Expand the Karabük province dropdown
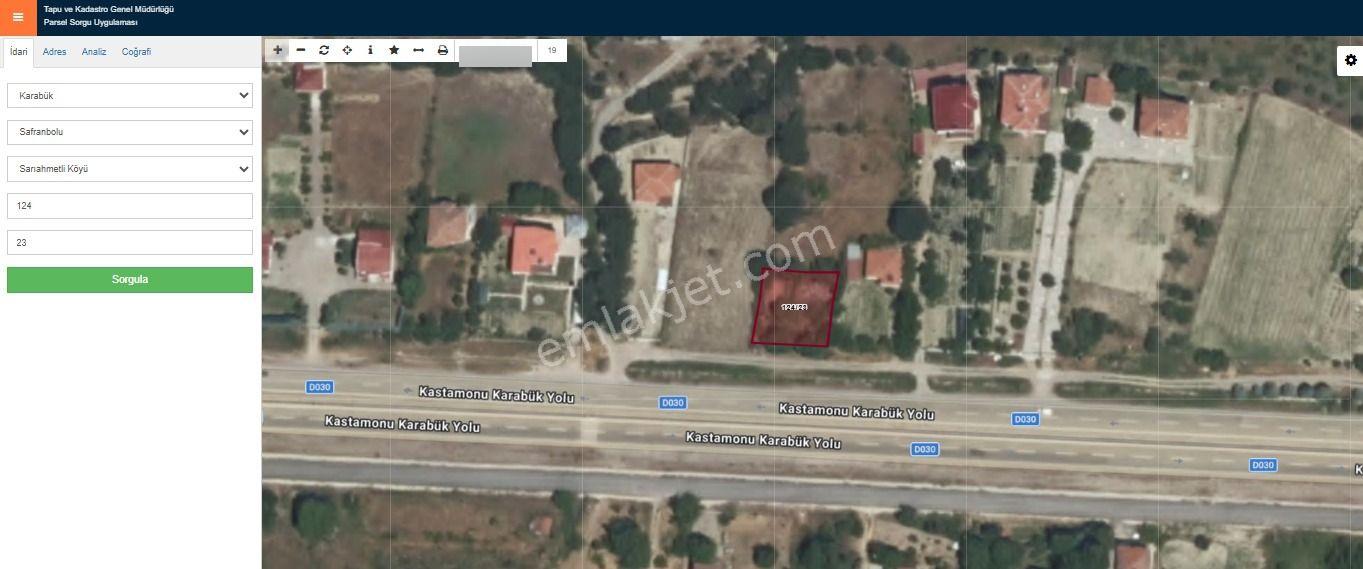Viewport: 1363px width, 569px height. pos(130,95)
